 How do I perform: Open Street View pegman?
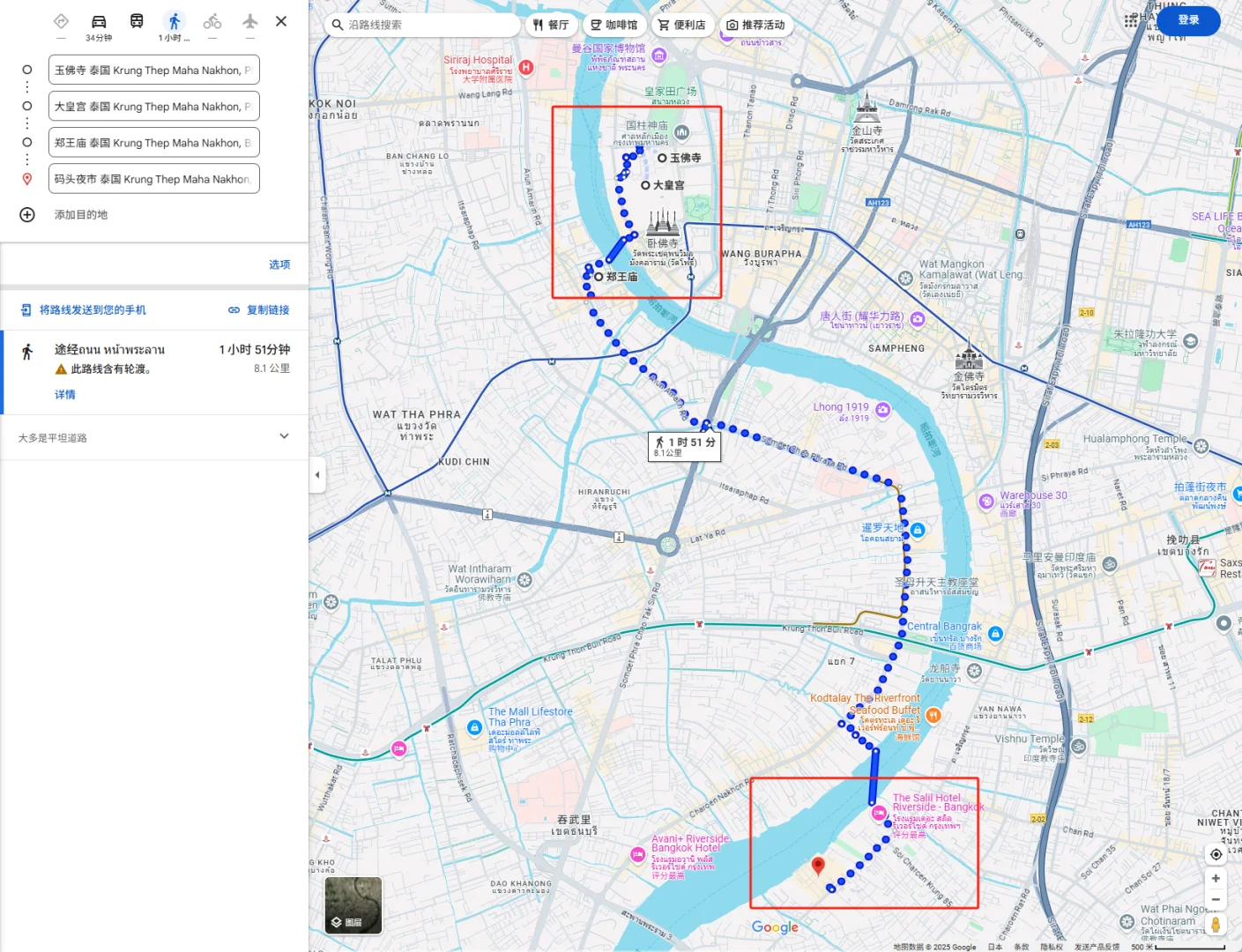pyautogui.click(x=1216, y=925)
